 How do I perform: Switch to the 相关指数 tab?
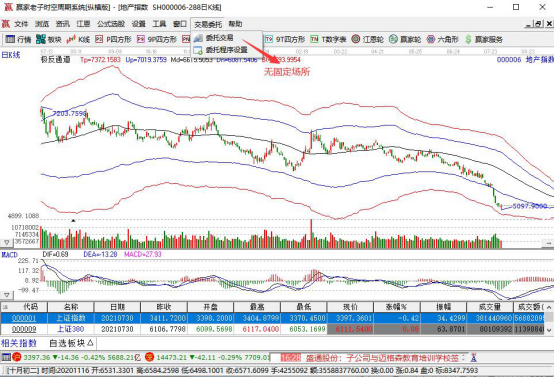click(x=19, y=343)
